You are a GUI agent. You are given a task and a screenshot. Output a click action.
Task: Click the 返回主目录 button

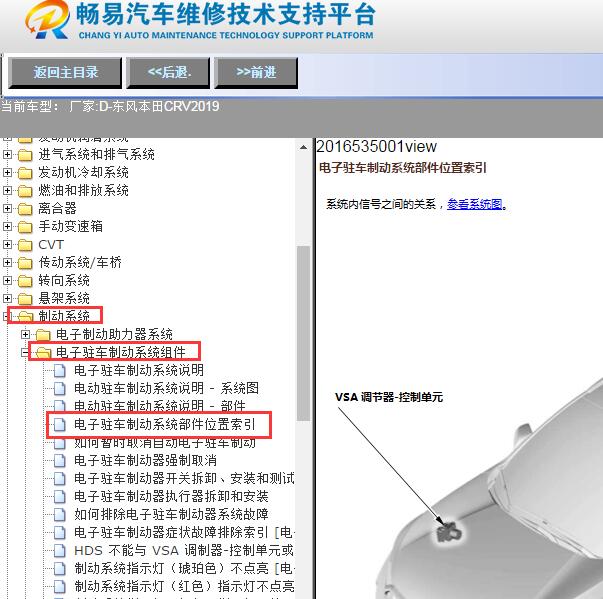point(65,73)
